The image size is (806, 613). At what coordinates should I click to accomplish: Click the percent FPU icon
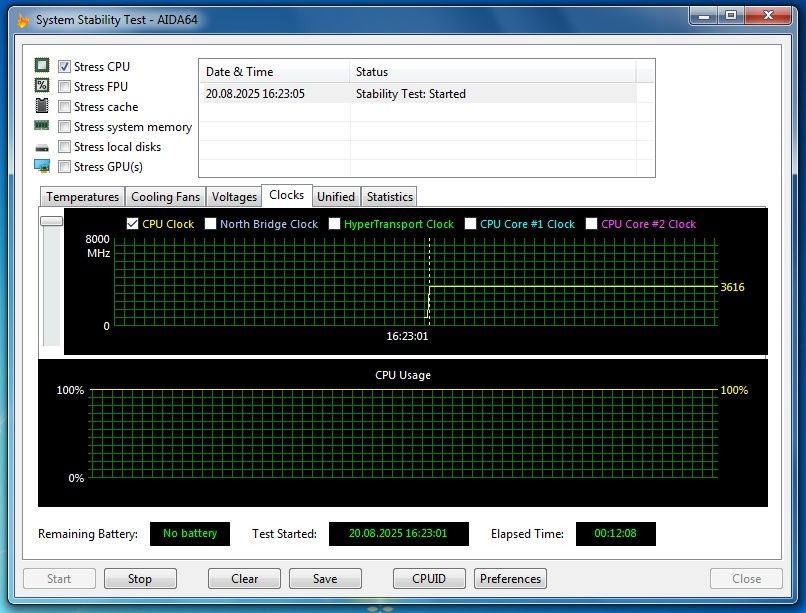(42, 85)
